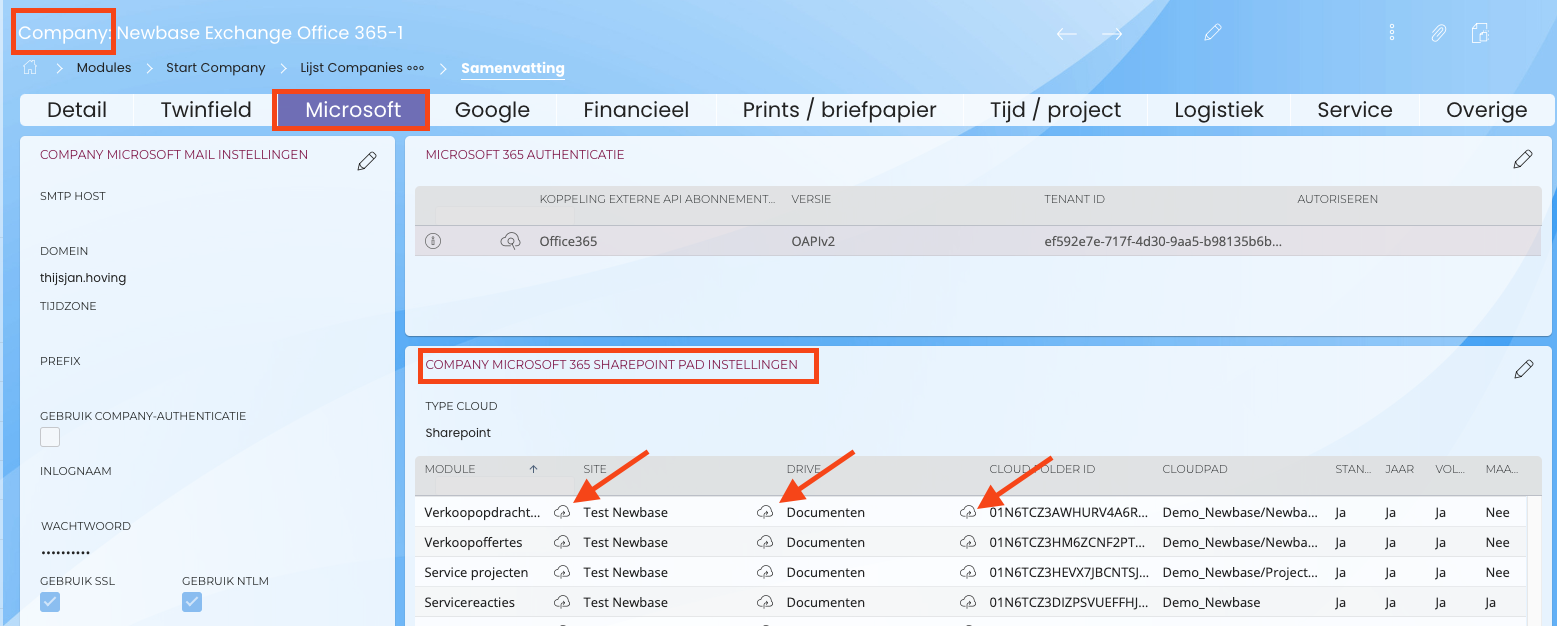The width and height of the screenshot is (1557, 626).
Task: Select folder ID 01N6TCZ3HM6ZCNF2PT
Action: [1069, 542]
